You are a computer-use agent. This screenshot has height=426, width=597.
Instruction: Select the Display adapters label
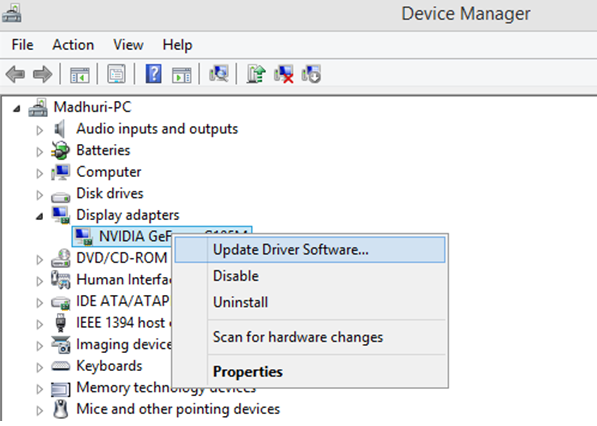pos(128,215)
